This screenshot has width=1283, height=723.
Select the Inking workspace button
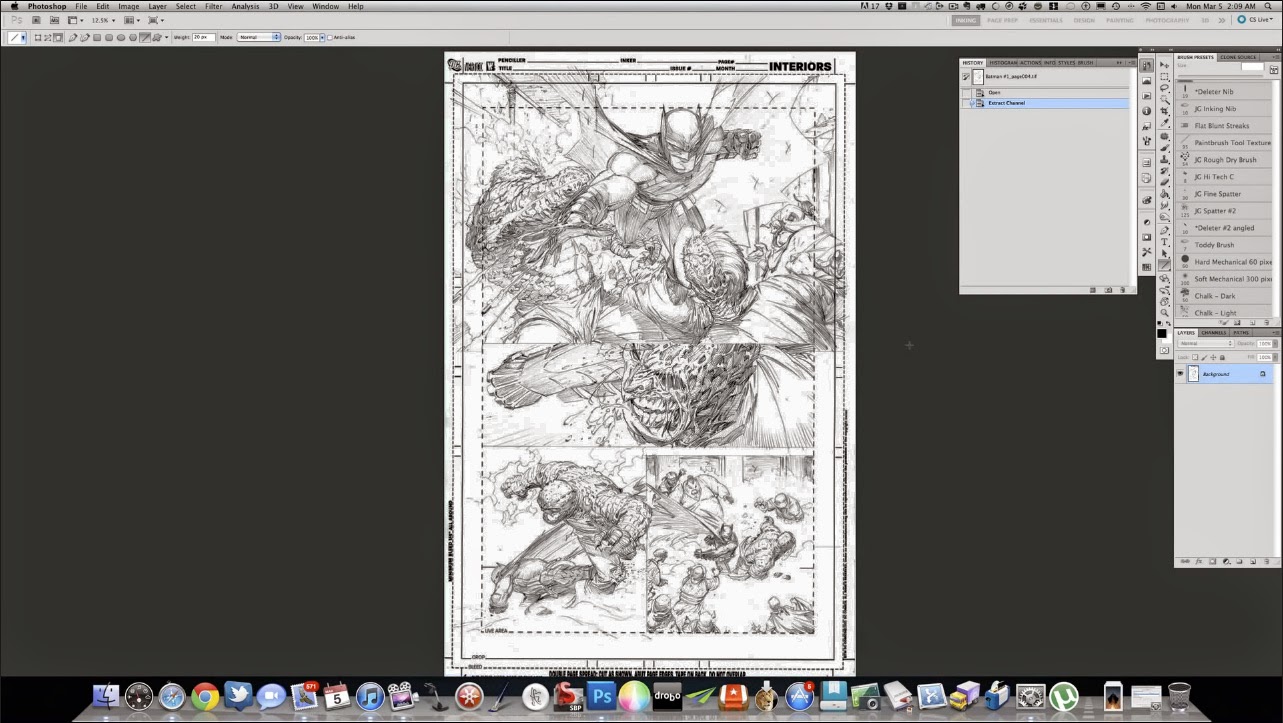coord(966,20)
